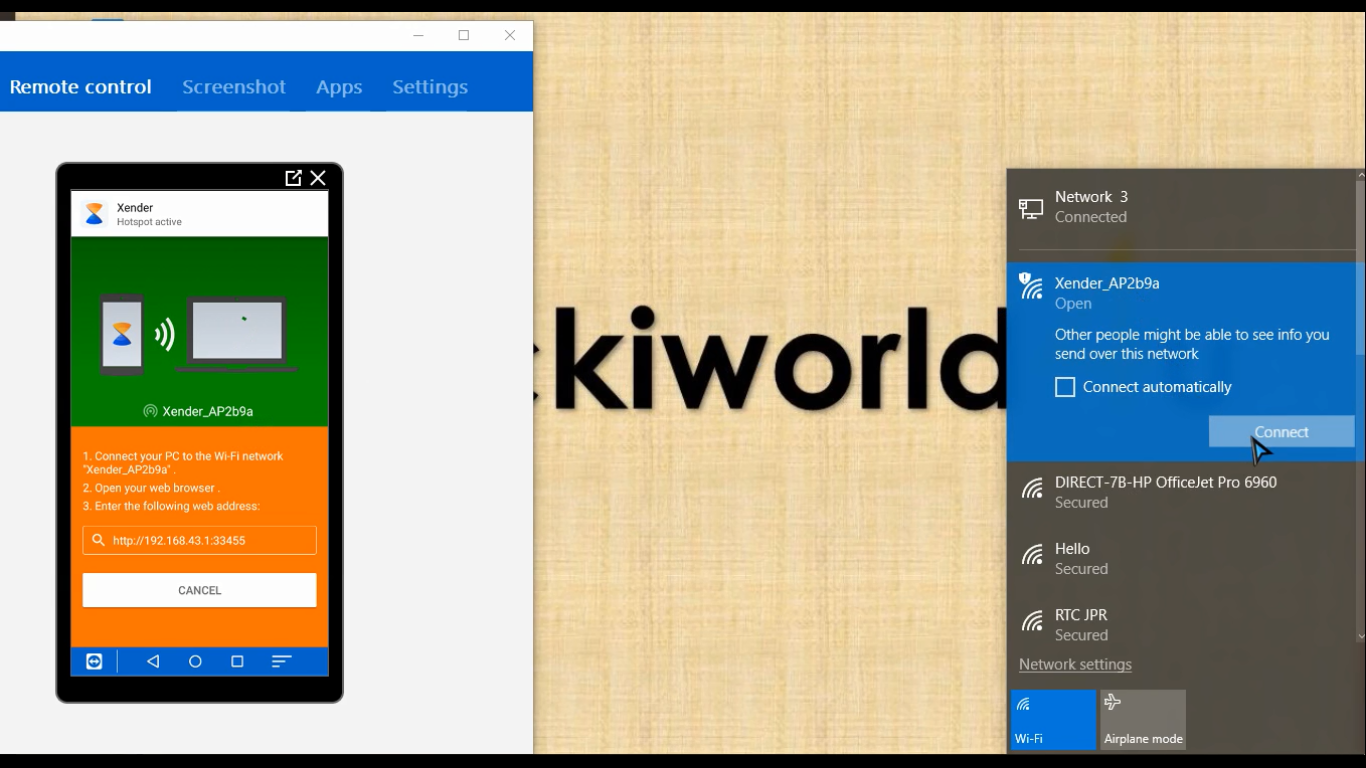Image resolution: width=1366 pixels, height=768 pixels.
Task: Open the Settings tab
Action: click(x=430, y=87)
